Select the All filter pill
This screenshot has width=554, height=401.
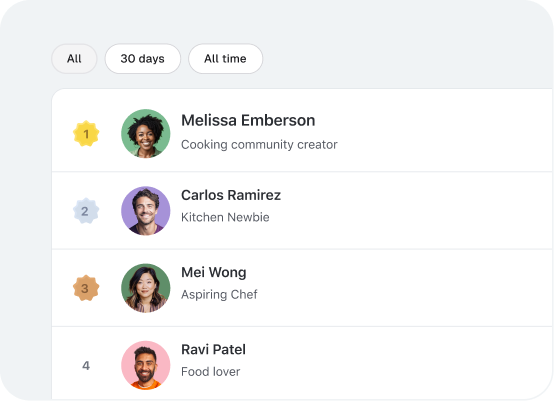coord(74,59)
